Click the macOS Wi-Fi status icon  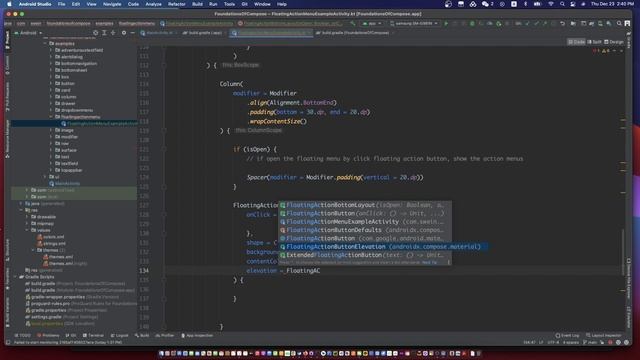coord(551,4)
